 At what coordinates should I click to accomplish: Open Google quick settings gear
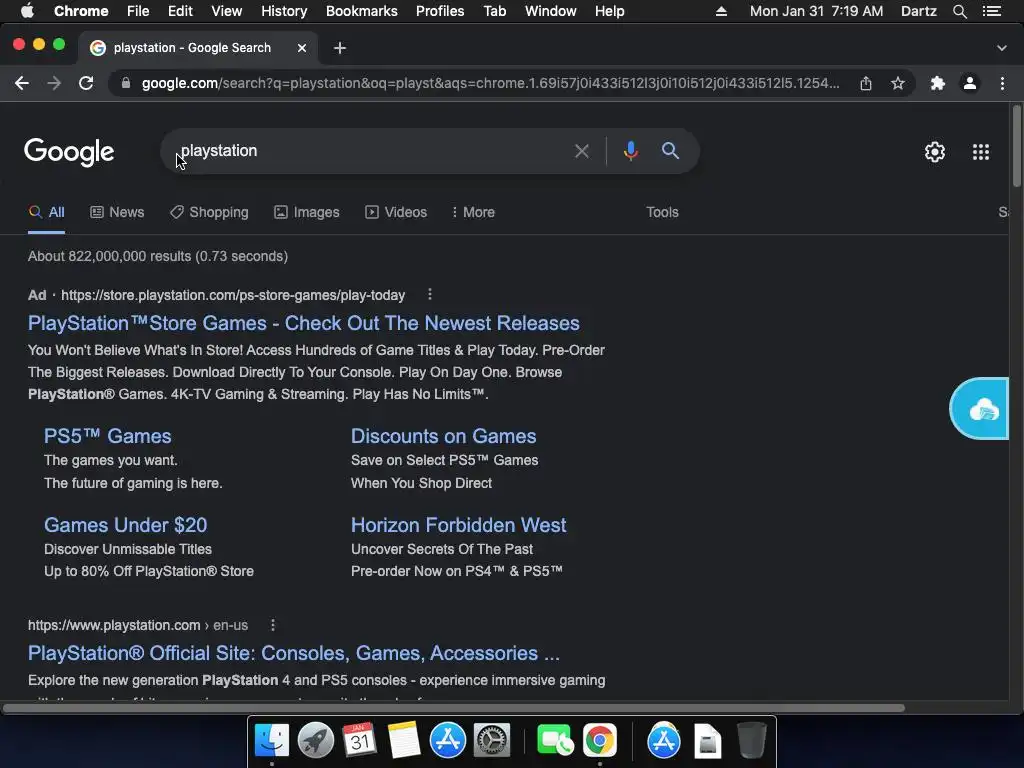pos(935,152)
